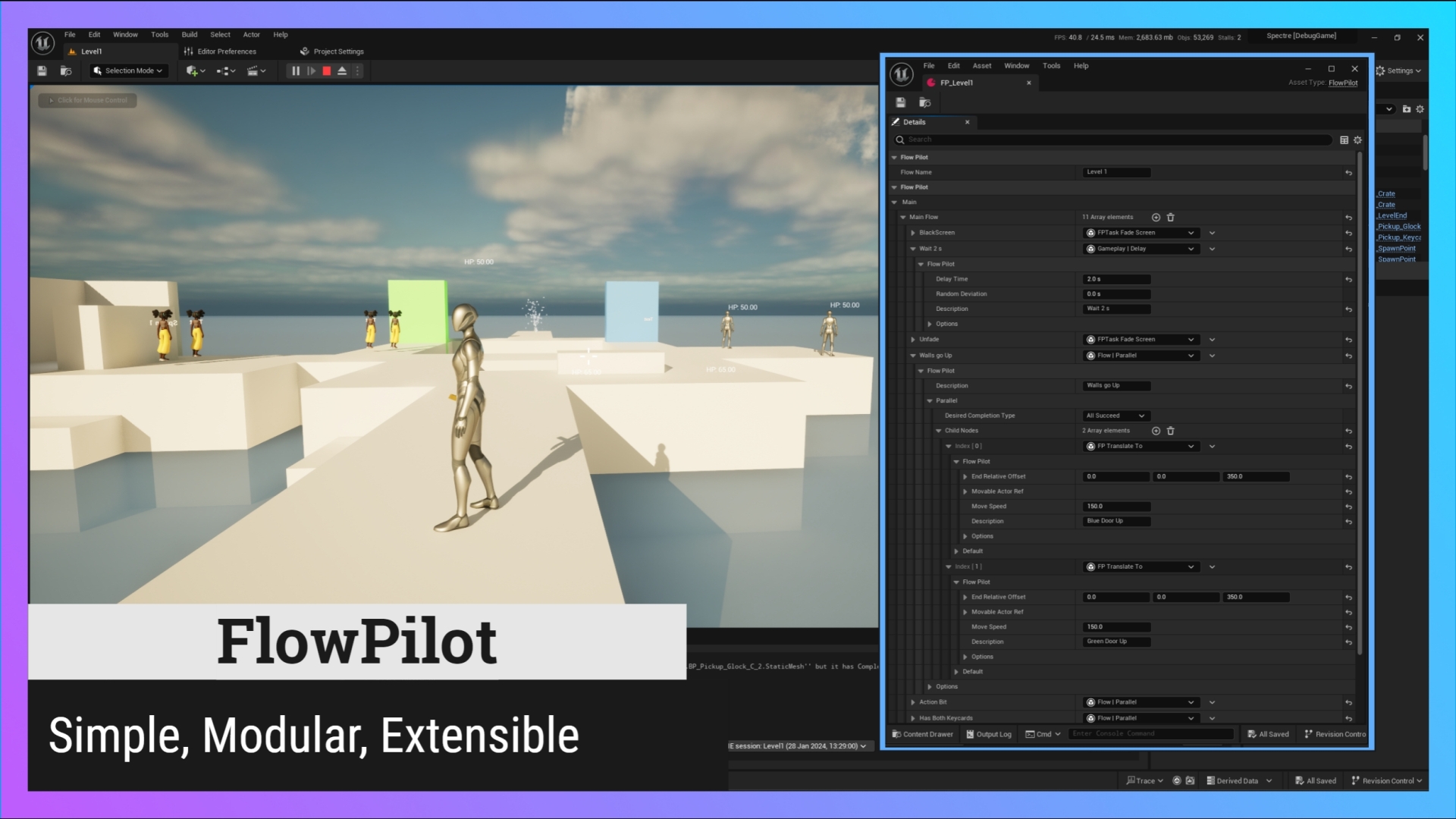Stop the play session with red square
This screenshot has height=819, width=1456.
(x=327, y=71)
